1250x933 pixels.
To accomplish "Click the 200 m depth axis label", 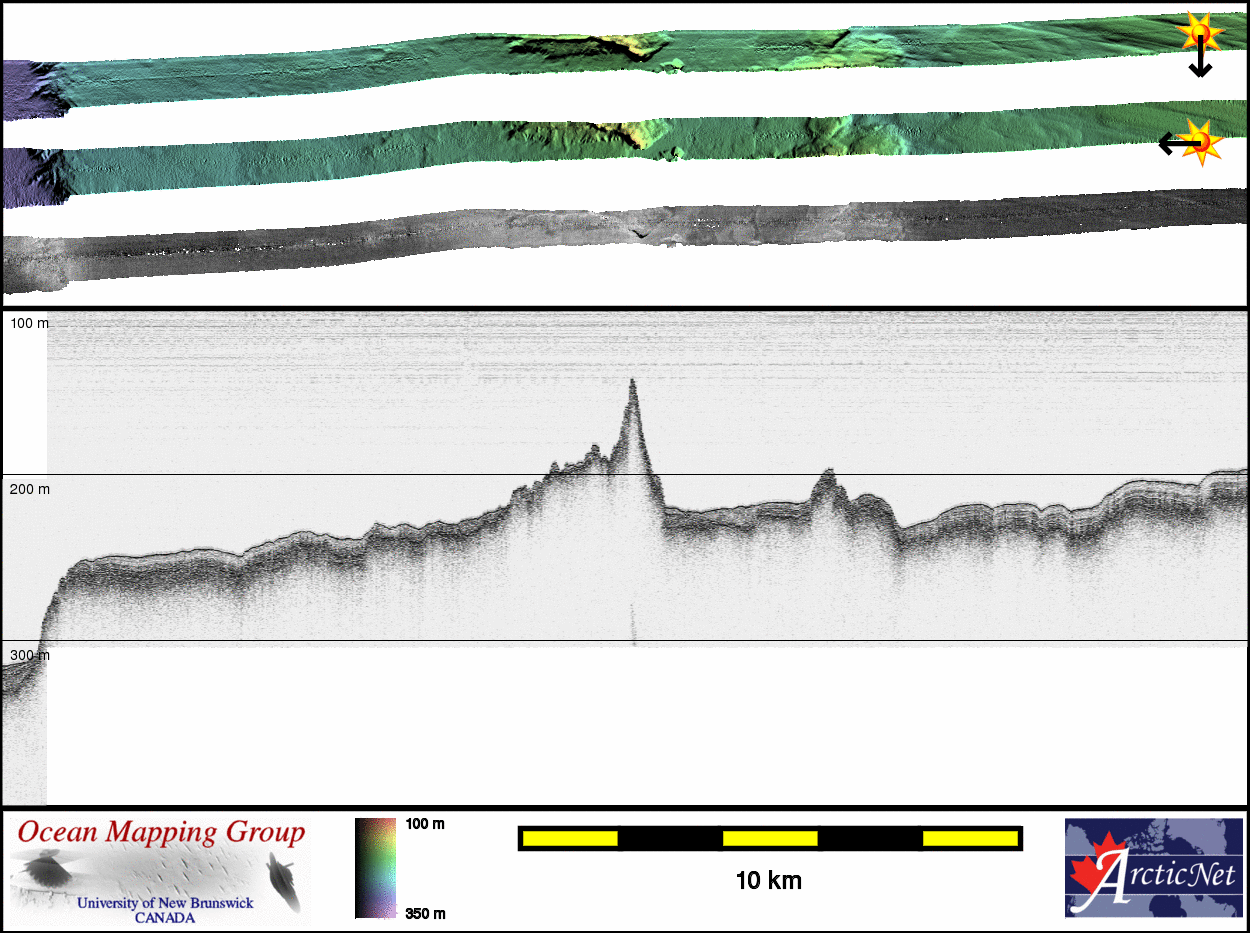I will pos(30,489).
